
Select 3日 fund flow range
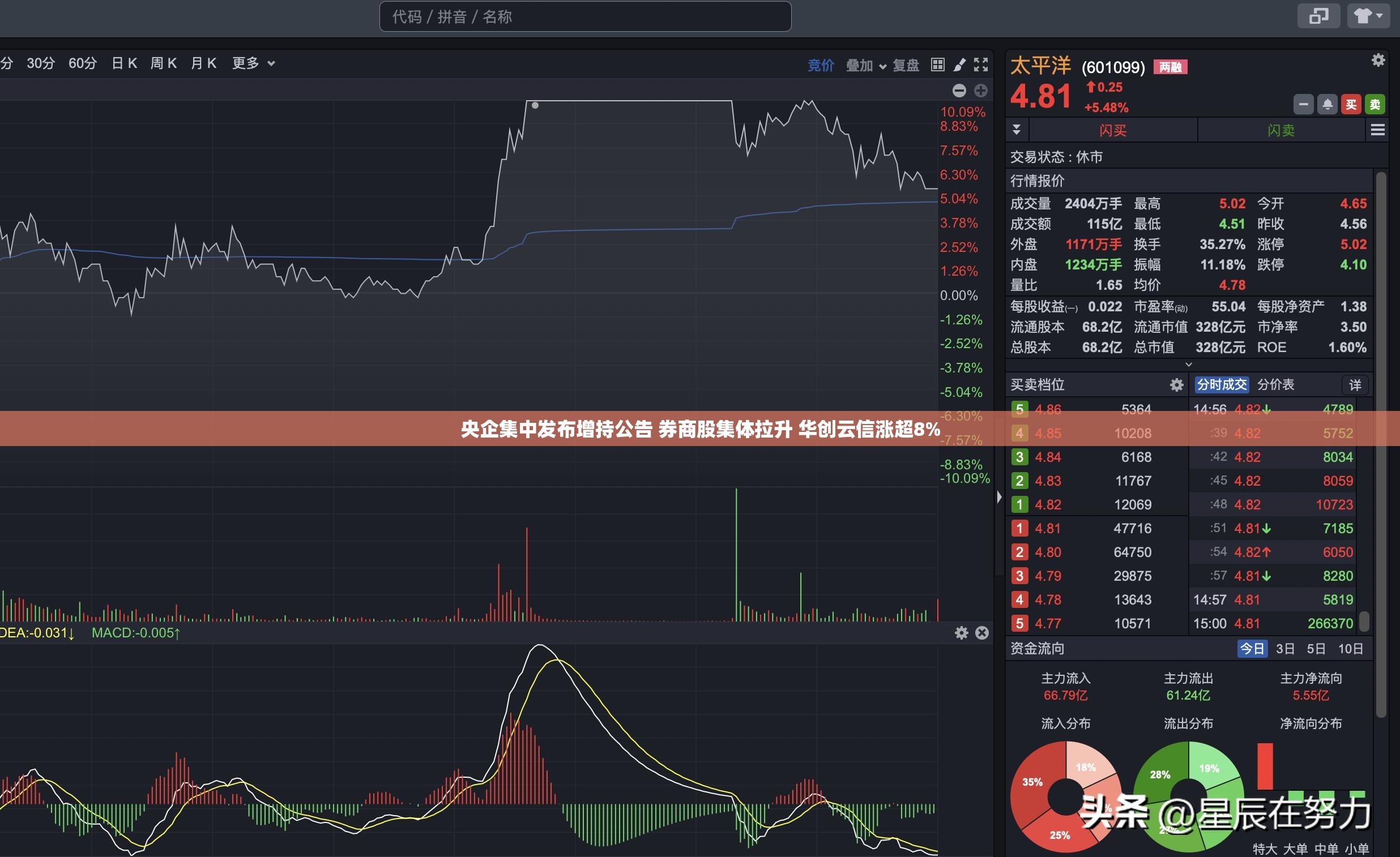pyautogui.click(x=1285, y=649)
